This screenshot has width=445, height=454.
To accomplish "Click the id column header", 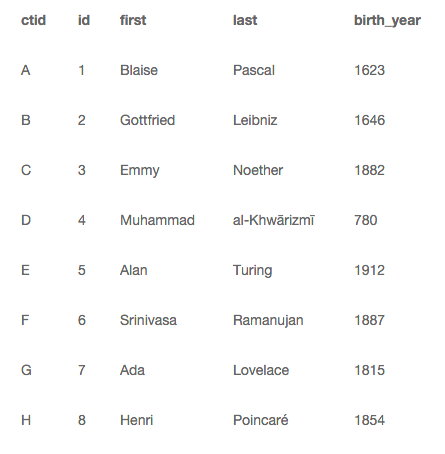I will tap(84, 20).
